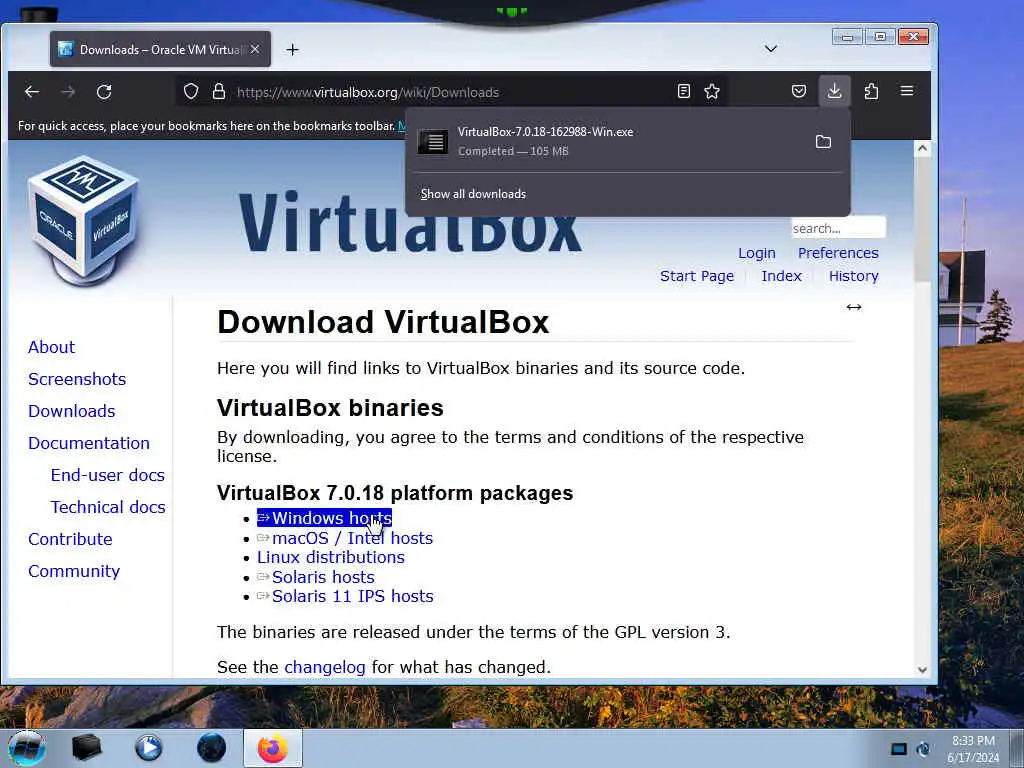
Task: Open Downloads in the sidebar
Action: coord(72,411)
